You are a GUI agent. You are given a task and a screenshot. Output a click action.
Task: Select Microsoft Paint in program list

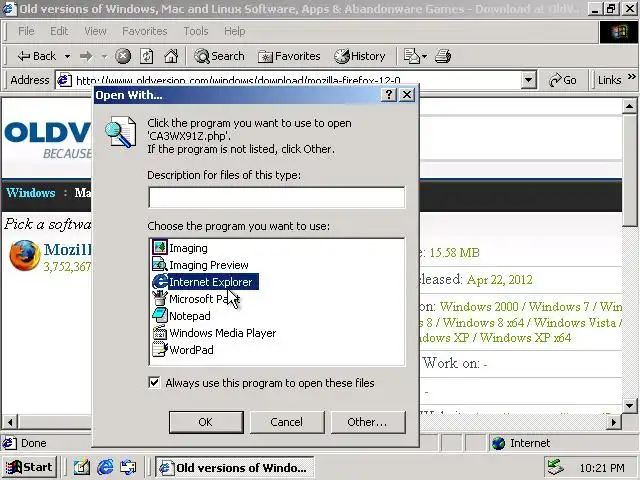pos(196,299)
